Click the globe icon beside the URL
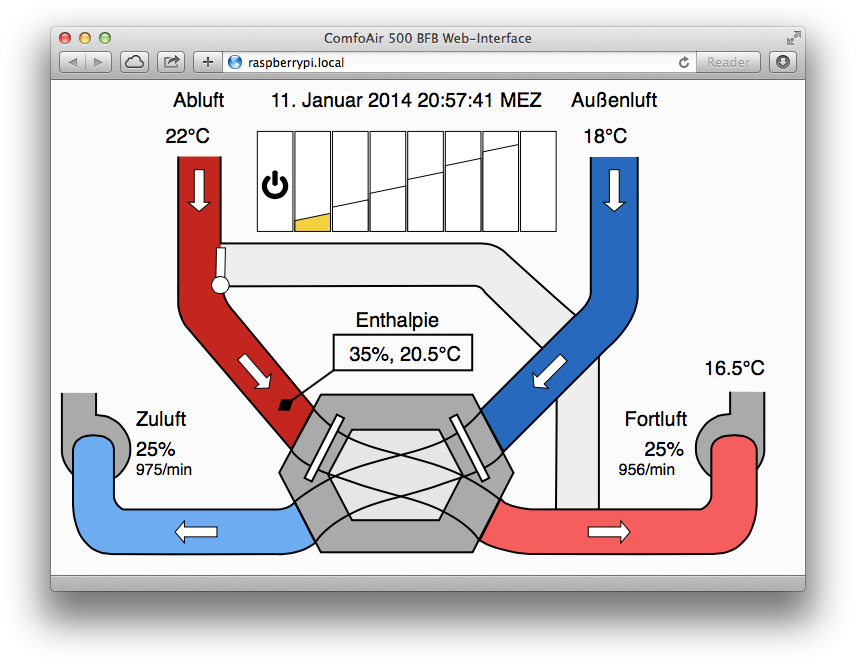Viewport: 860px width, 670px height. point(235,63)
